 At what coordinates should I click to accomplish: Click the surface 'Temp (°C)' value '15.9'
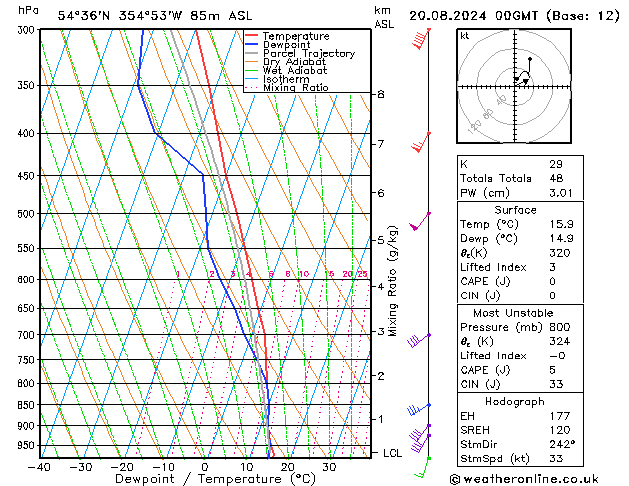(561, 224)
